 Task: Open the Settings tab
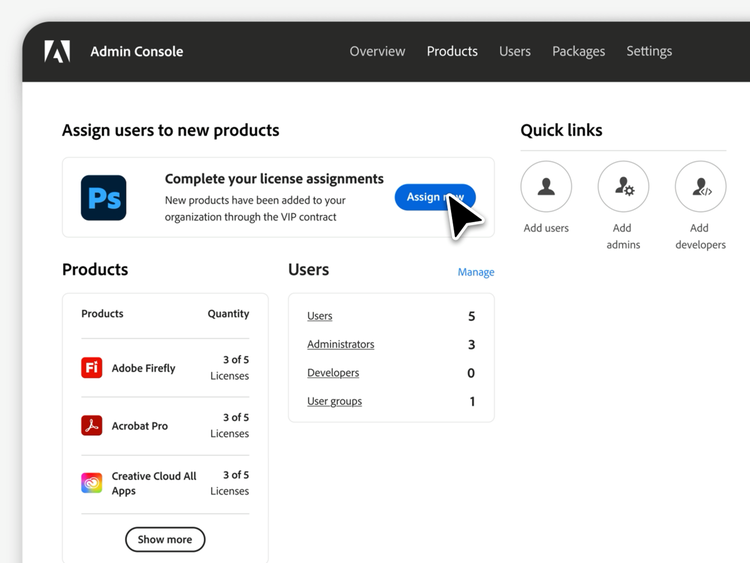click(x=649, y=52)
